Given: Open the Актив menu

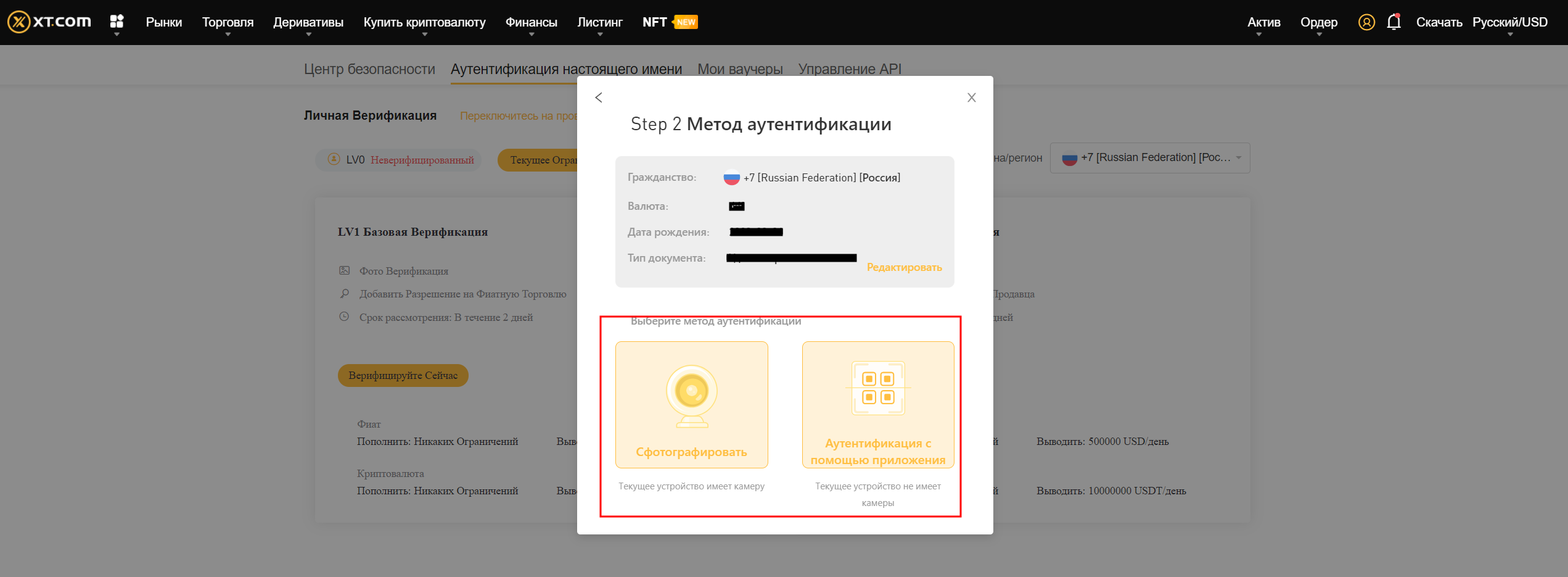Looking at the screenshot, I should tap(1264, 22).
